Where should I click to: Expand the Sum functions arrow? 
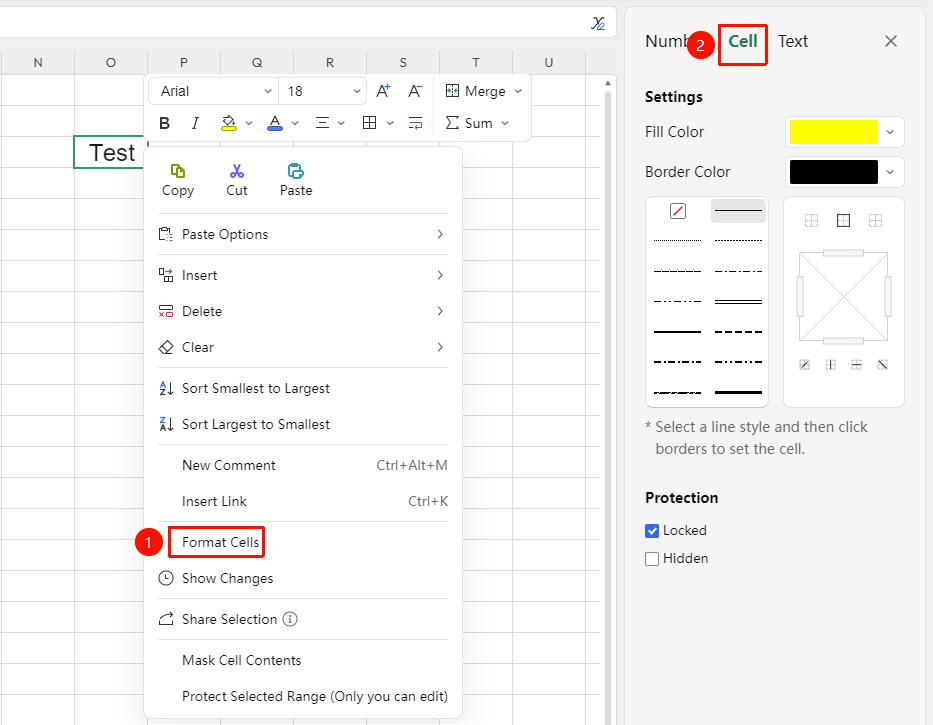coord(505,123)
